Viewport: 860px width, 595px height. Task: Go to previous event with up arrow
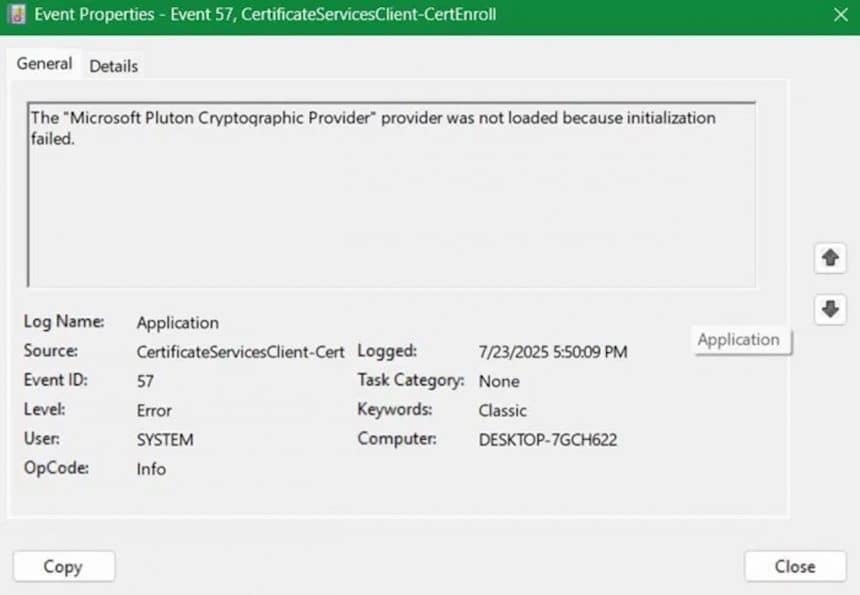click(830, 258)
